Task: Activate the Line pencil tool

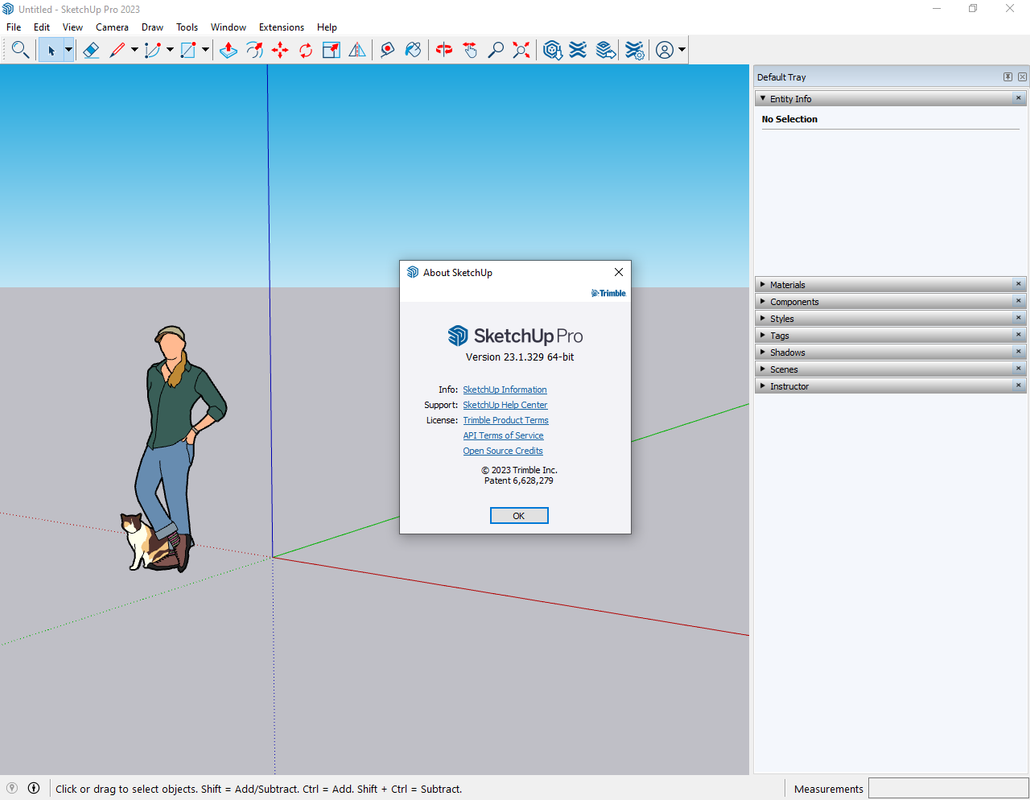Action: (118, 50)
